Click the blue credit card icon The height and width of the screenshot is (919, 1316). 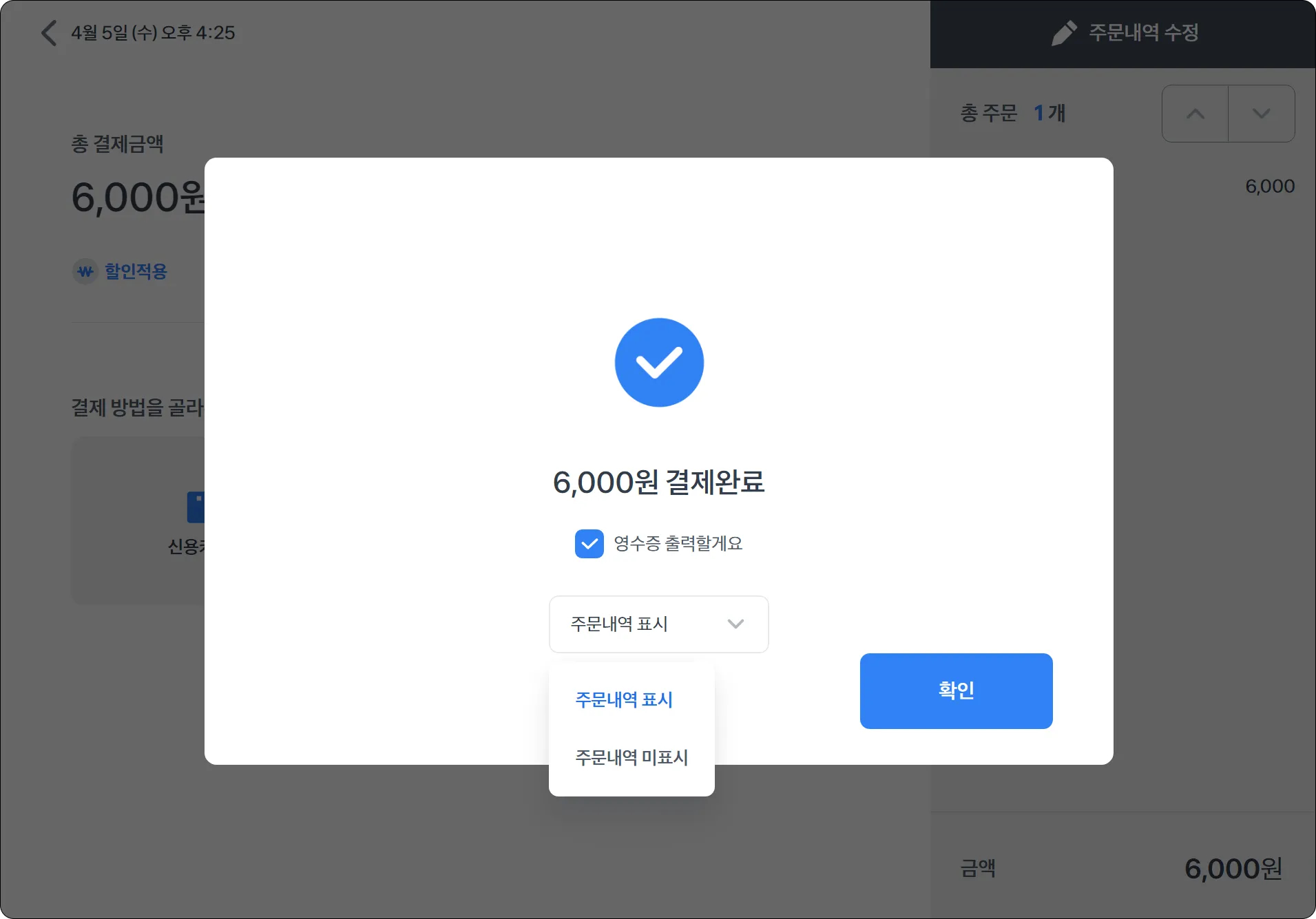[196, 507]
